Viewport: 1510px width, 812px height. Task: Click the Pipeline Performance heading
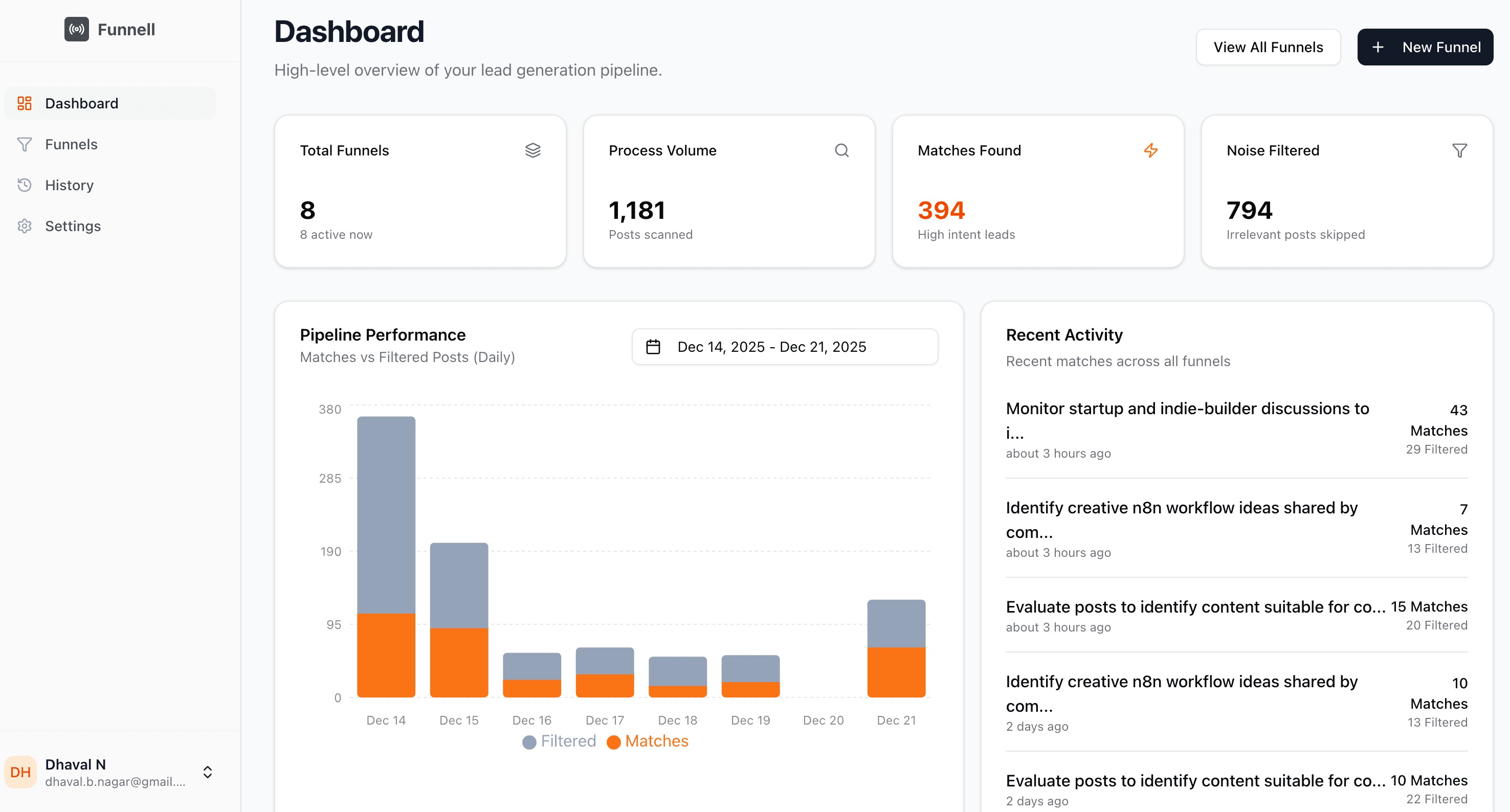(x=383, y=334)
